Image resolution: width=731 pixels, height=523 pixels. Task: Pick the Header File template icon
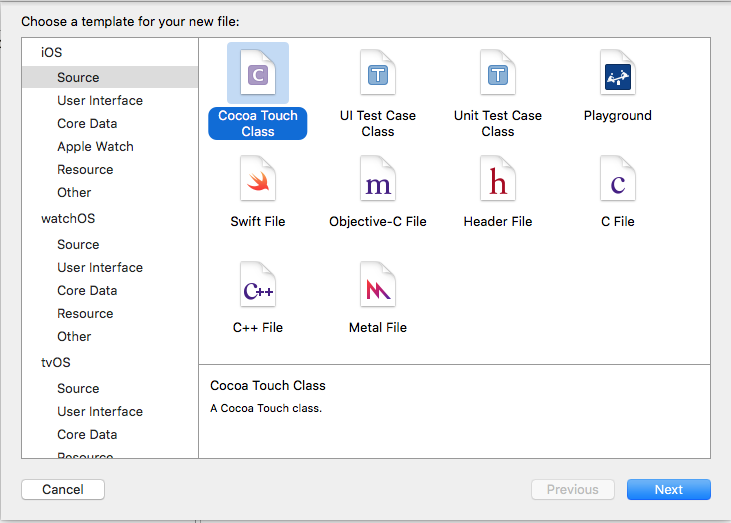pos(498,180)
